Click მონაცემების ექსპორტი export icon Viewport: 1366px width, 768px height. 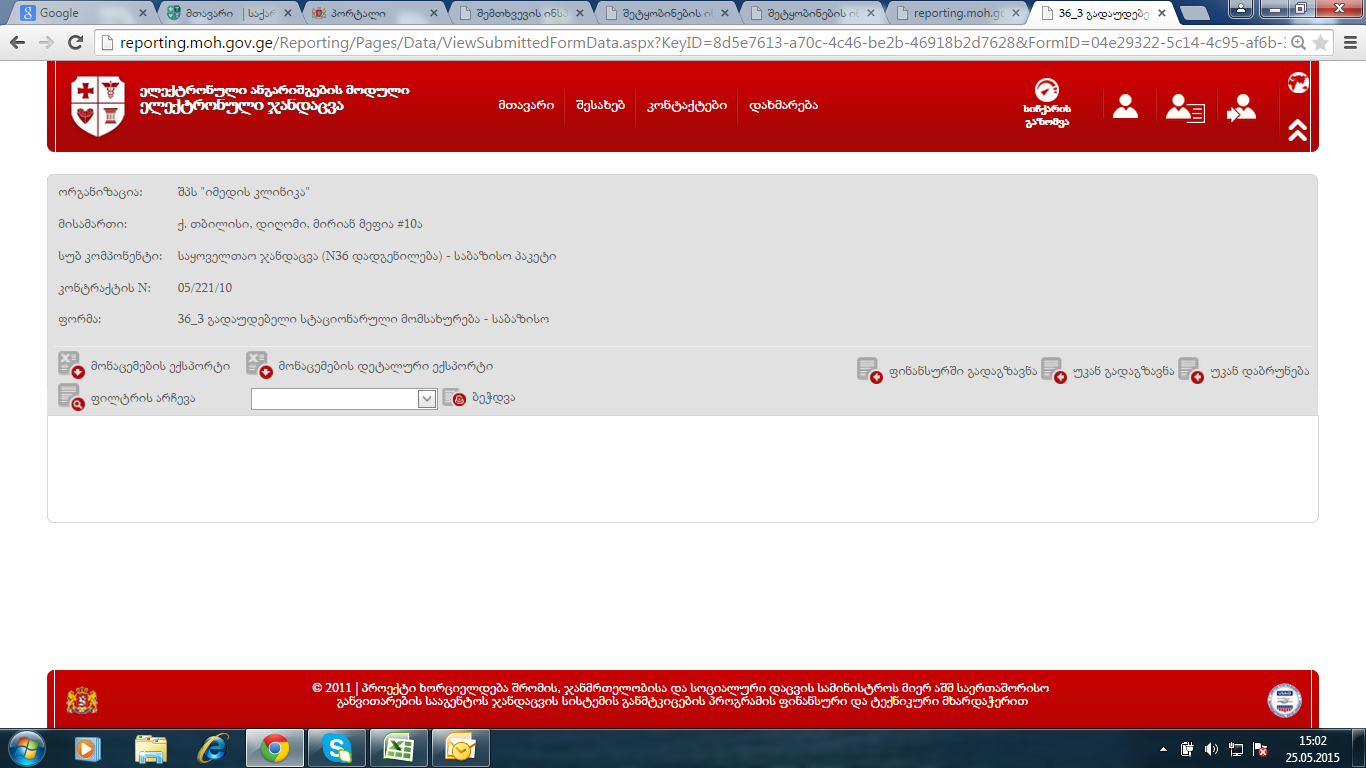coord(70,365)
